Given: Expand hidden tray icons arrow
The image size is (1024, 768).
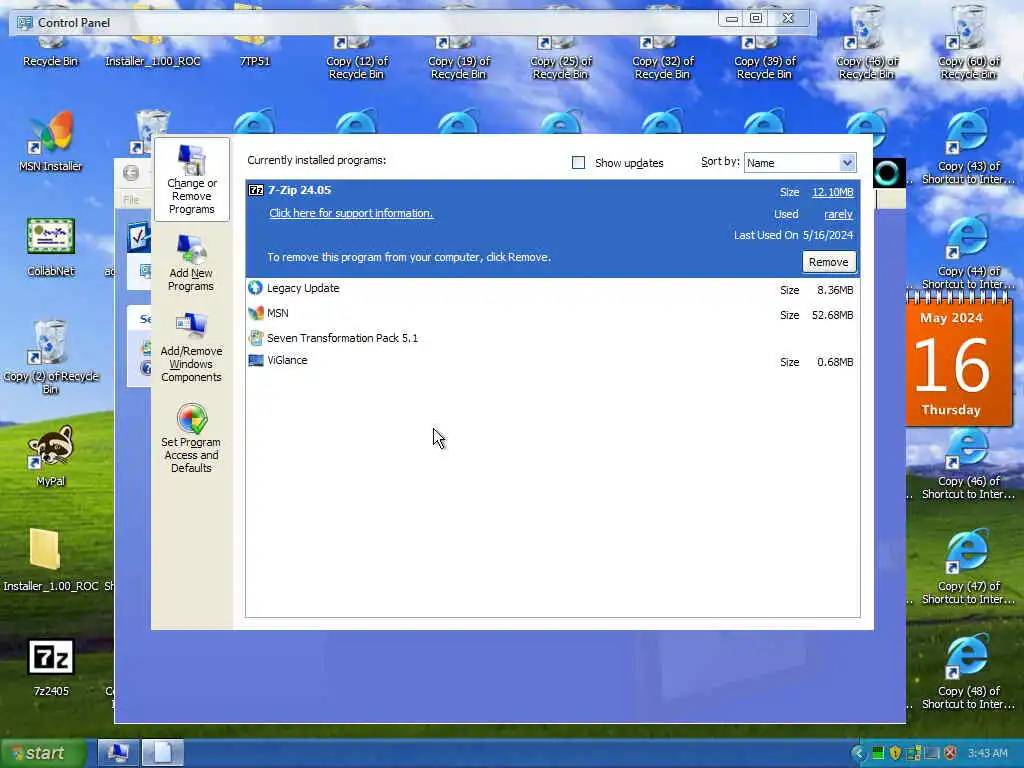Looking at the screenshot, I should pos(858,753).
